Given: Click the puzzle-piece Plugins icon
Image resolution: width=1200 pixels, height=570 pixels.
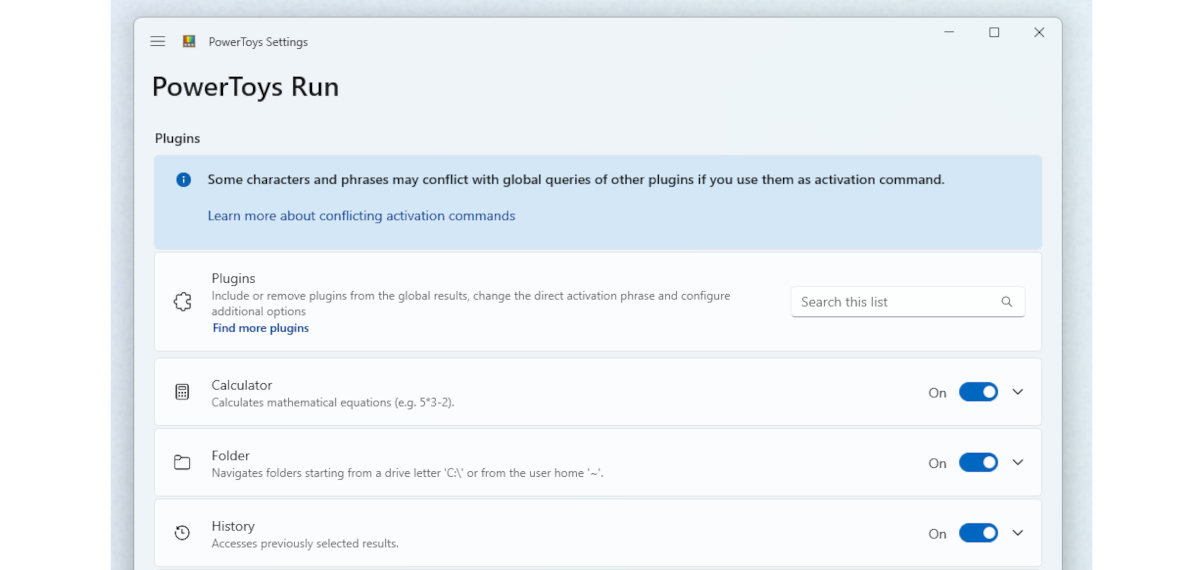Looking at the screenshot, I should tap(182, 302).
